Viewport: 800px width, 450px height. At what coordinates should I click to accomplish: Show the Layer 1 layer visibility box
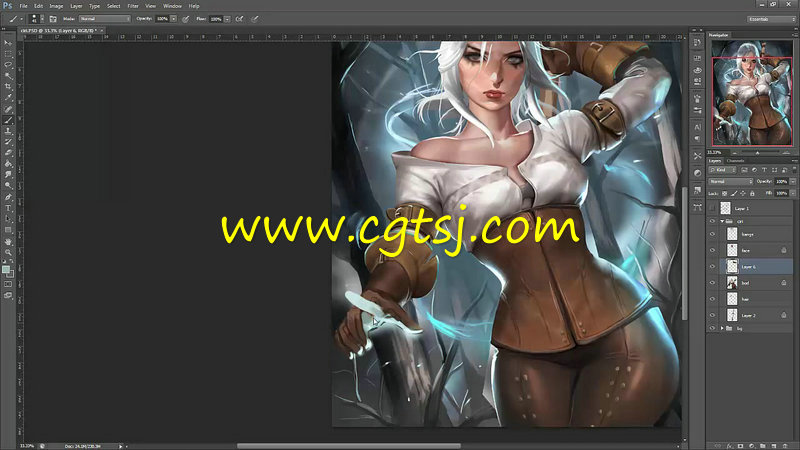pyautogui.click(x=712, y=208)
